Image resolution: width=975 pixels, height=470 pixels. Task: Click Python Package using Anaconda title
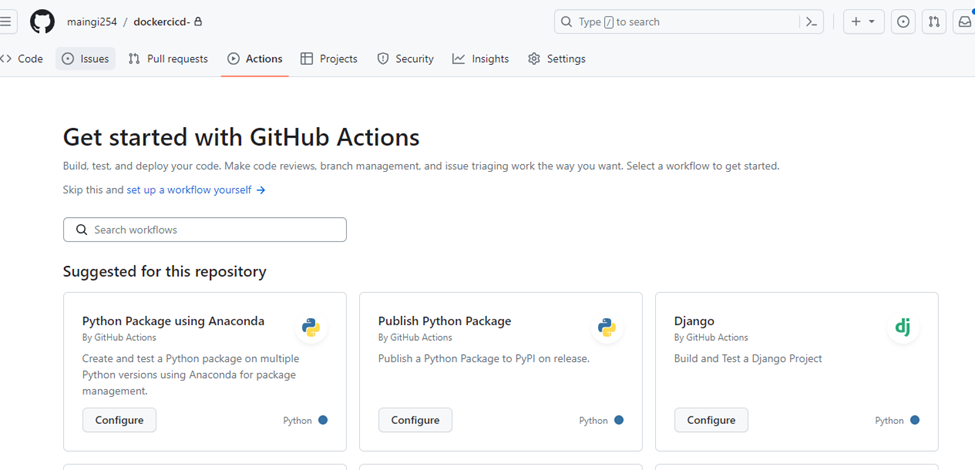click(173, 321)
